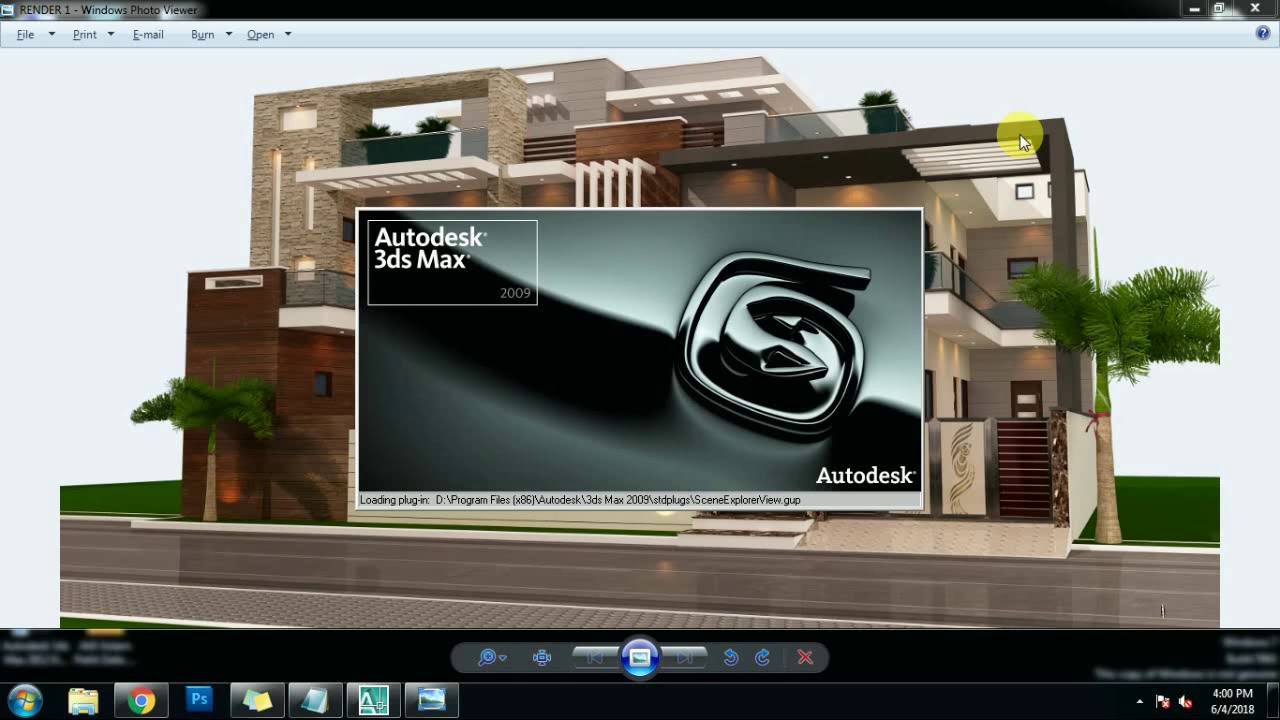Viewport: 1280px width, 720px height.
Task: Click the Autodesk 3ds Max 2009 title
Action: coord(452,262)
